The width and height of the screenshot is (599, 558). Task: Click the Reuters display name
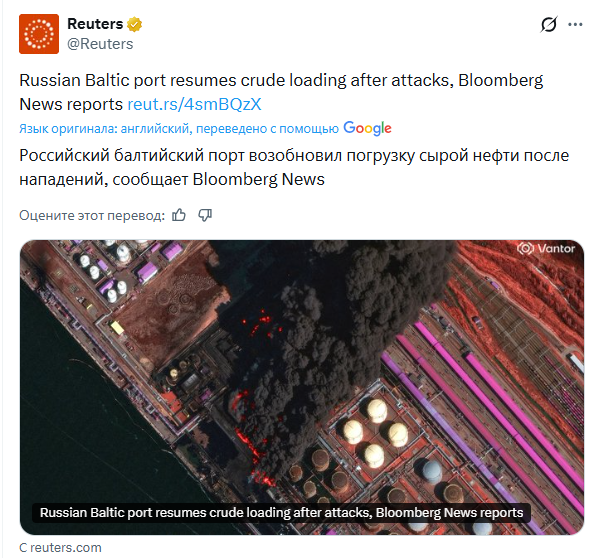tap(95, 24)
